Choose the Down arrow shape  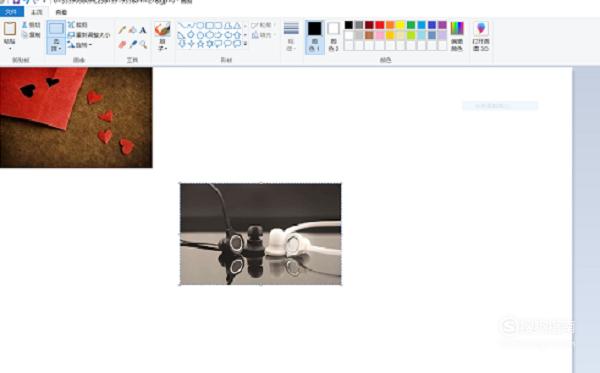click(x=182, y=44)
